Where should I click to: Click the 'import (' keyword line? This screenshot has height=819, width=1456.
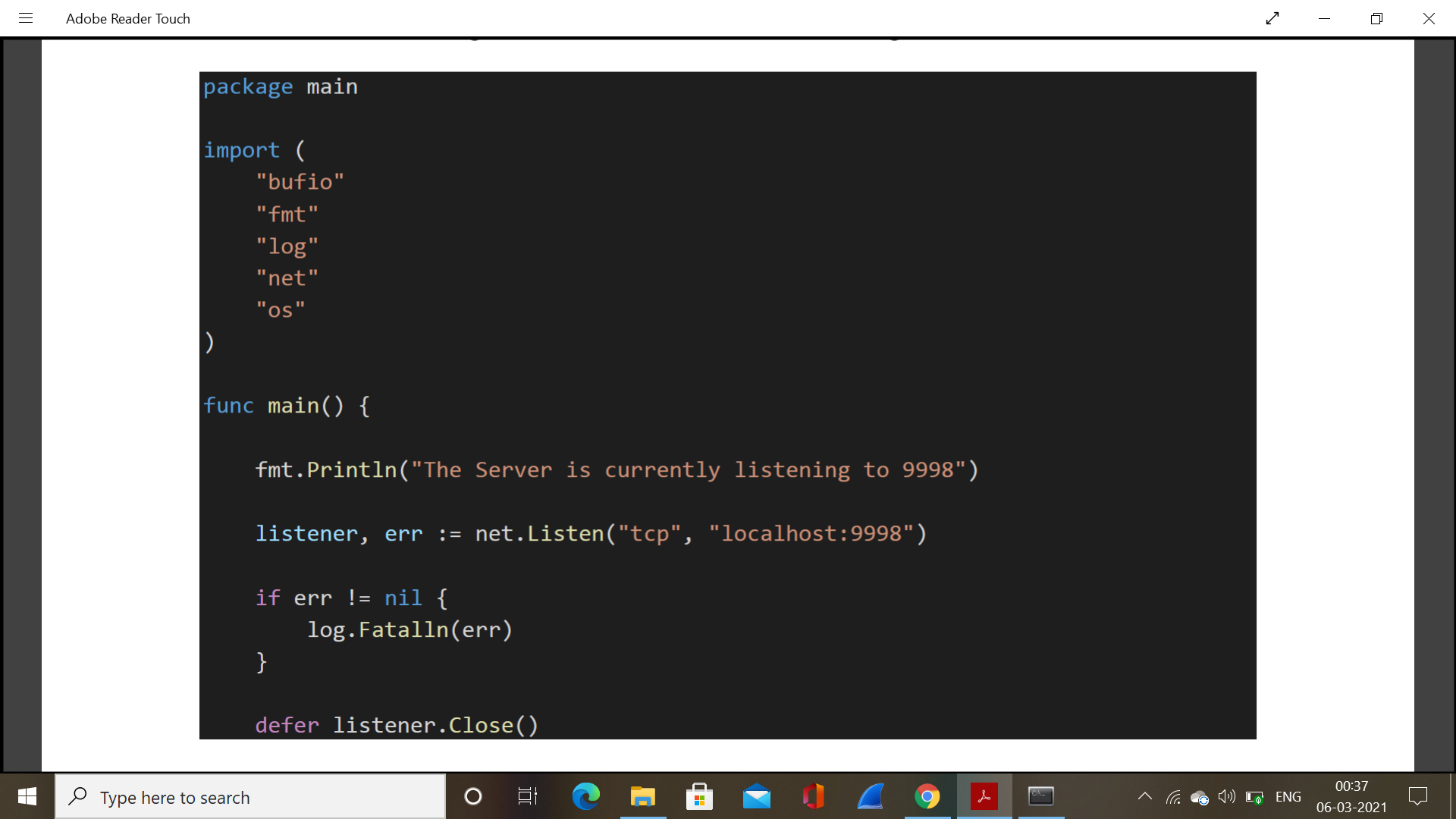pyautogui.click(x=255, y=150)
